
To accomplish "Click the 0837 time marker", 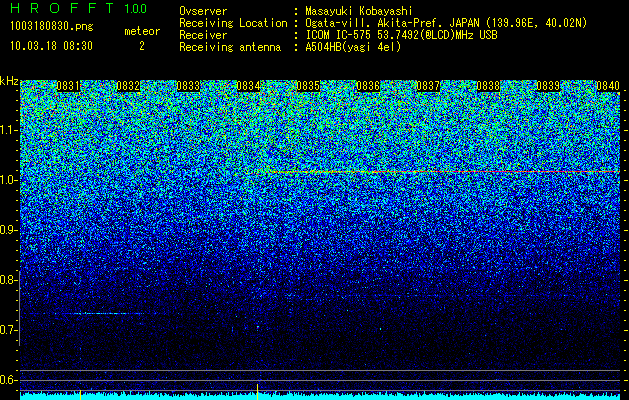I will pyautogui.click(x=428, y=86).
